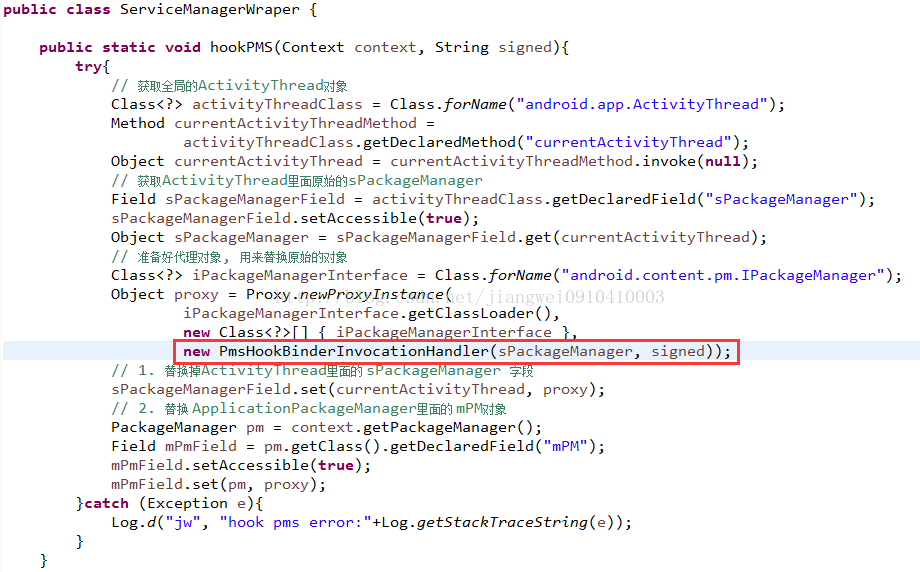Viewport: 920px width, 572px height.
Task: Click the comment 准备好代理对象
Action: 229,257
